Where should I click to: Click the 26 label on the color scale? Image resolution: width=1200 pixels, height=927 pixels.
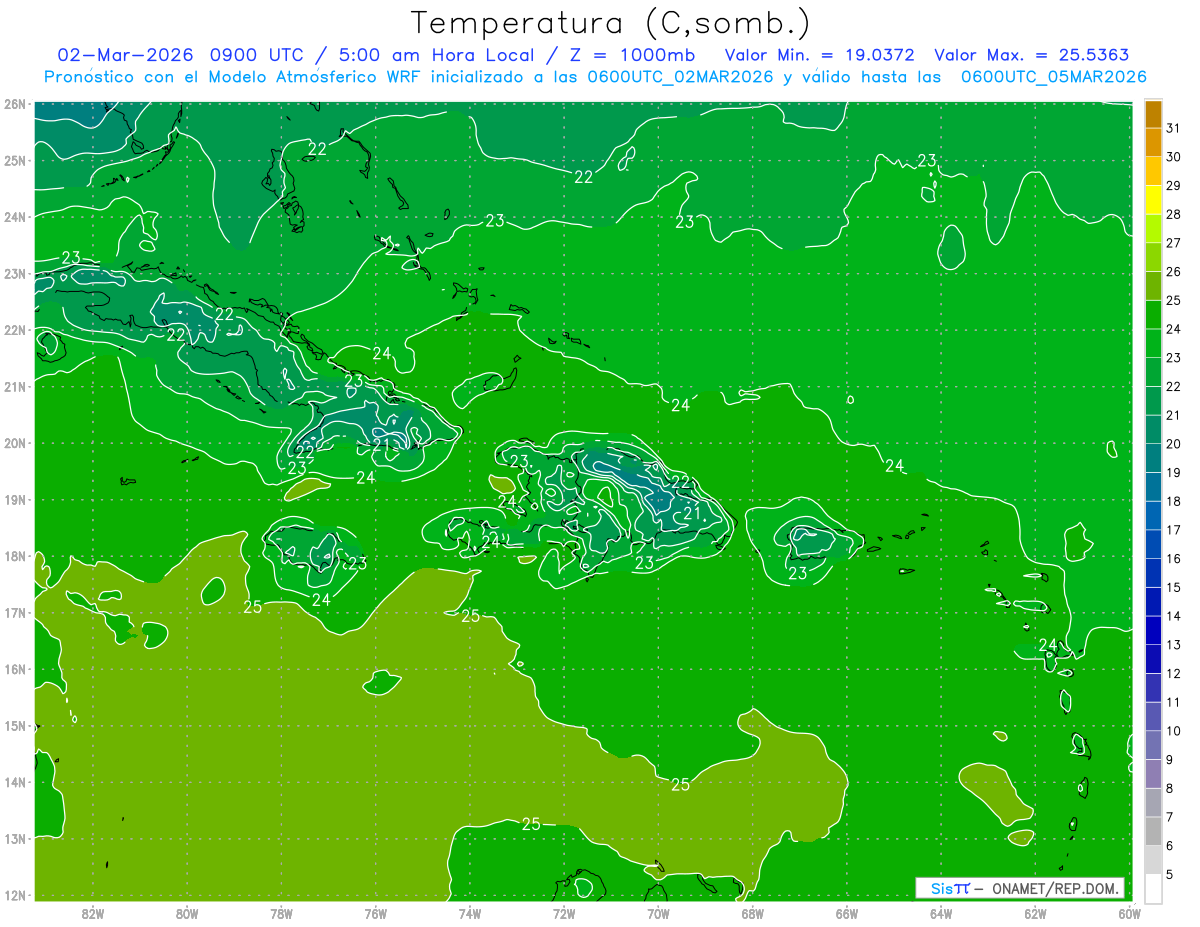coord(1173,271)
